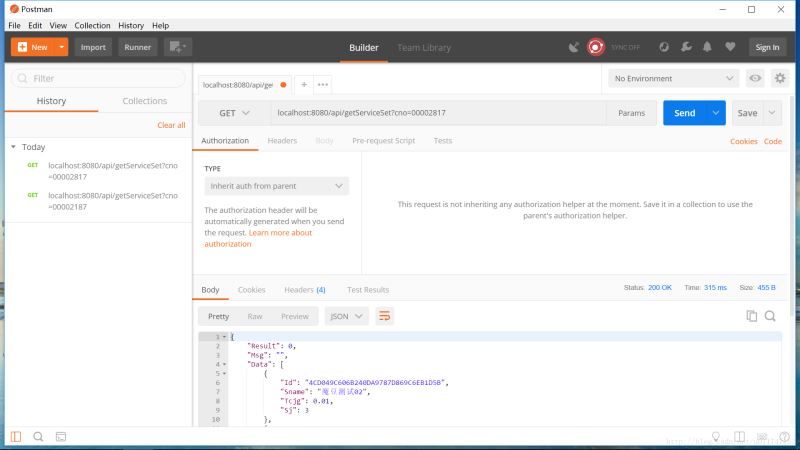
Task: Toggle environment quick look eye icon
Action: tap(755, 78)
